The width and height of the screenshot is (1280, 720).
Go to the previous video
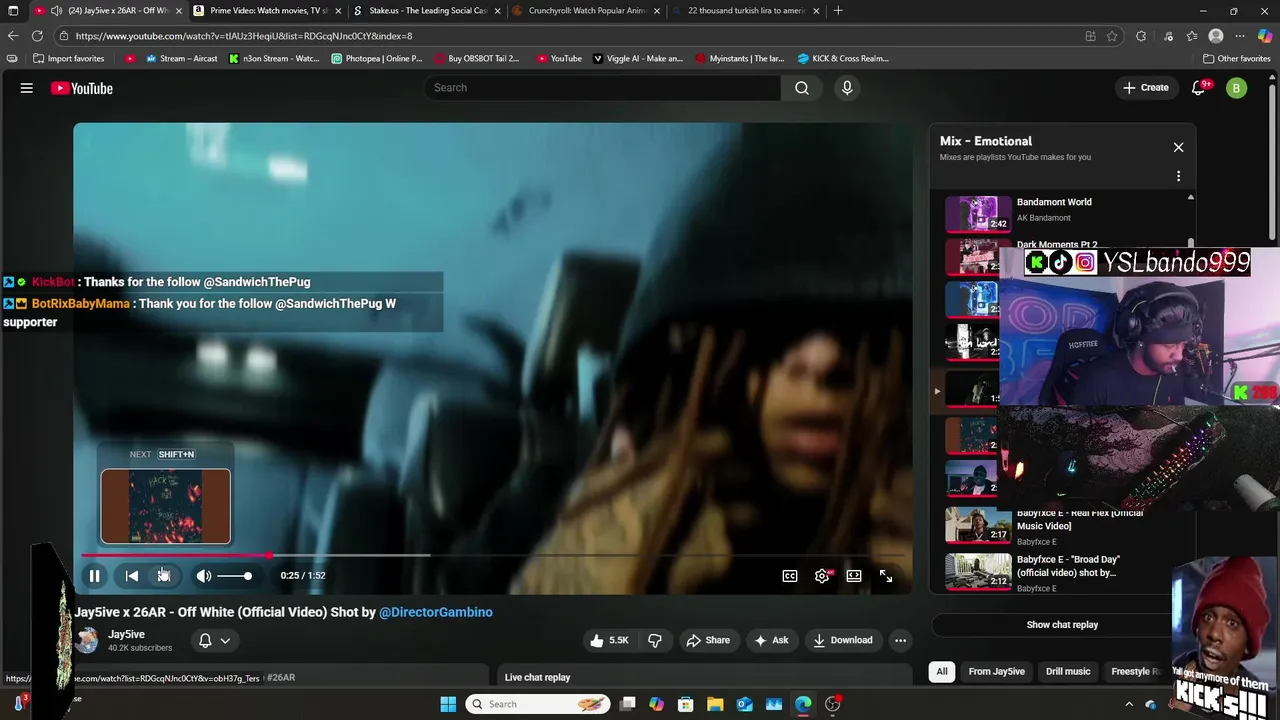pyautogui.click(x=132, y=576)
